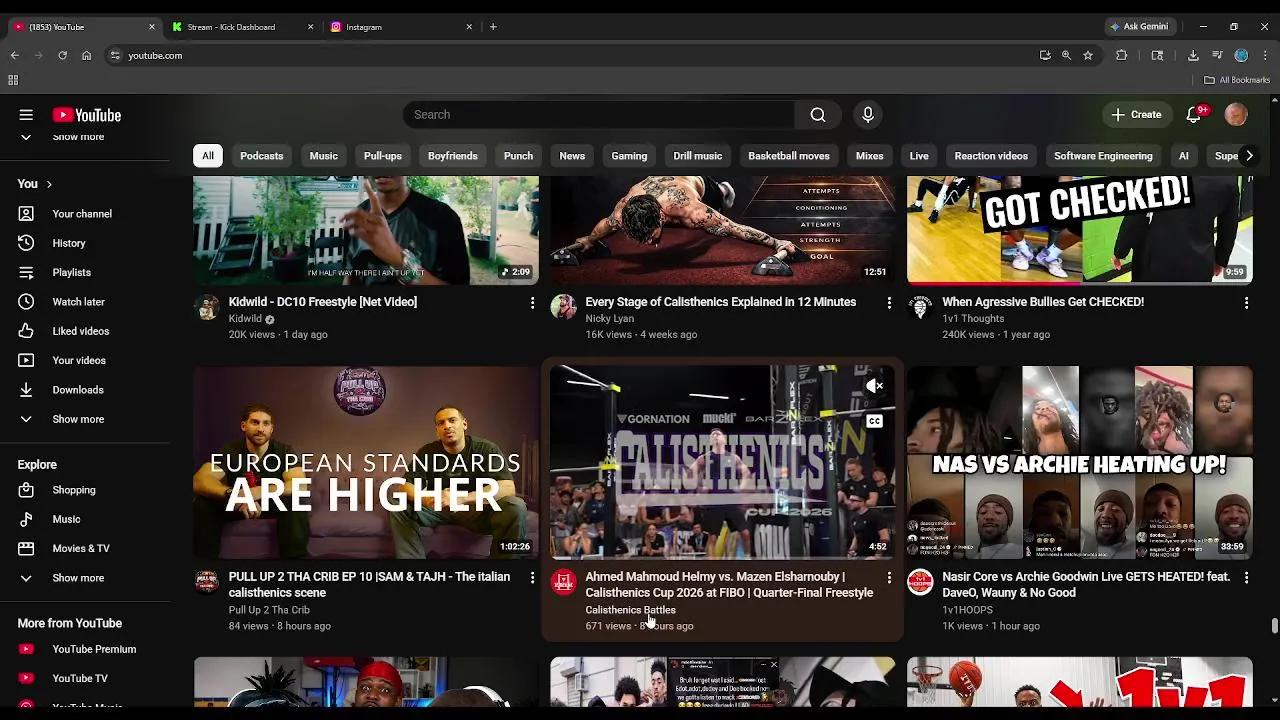Click 1v1HOOPS channel avatar
Image resolution: width=1280 pixels, height=720 pixels.
tap(920, 582)
